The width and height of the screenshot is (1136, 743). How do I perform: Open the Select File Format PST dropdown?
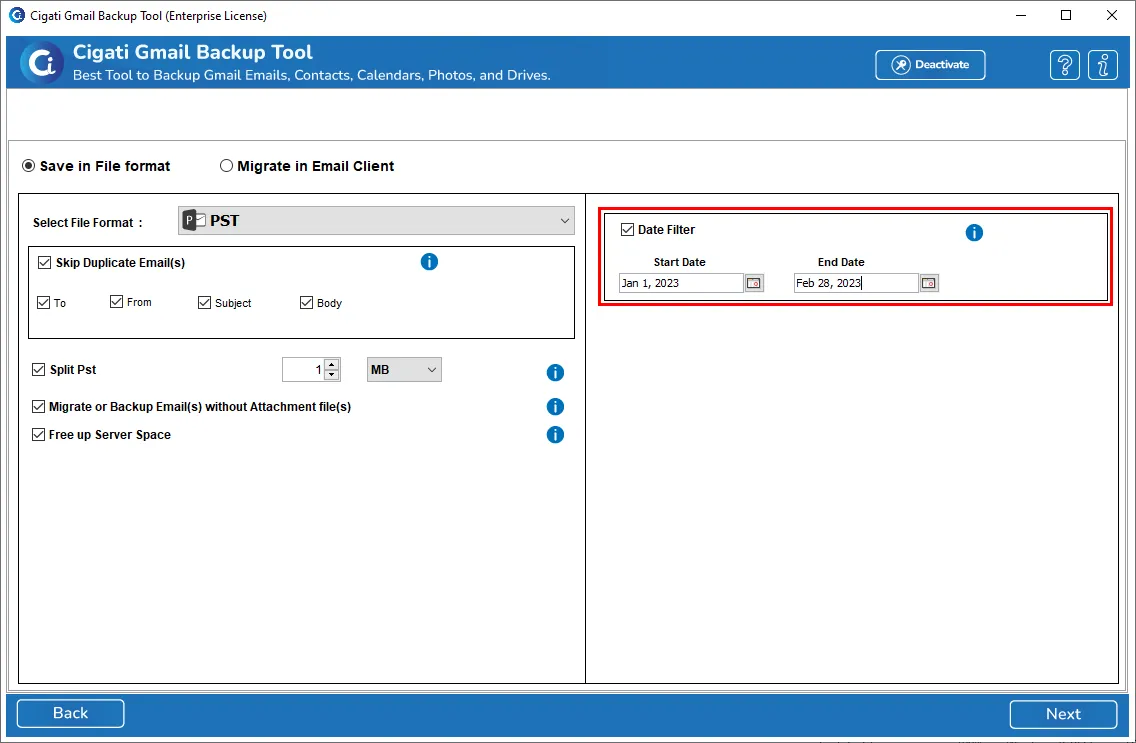pos(377,220)
